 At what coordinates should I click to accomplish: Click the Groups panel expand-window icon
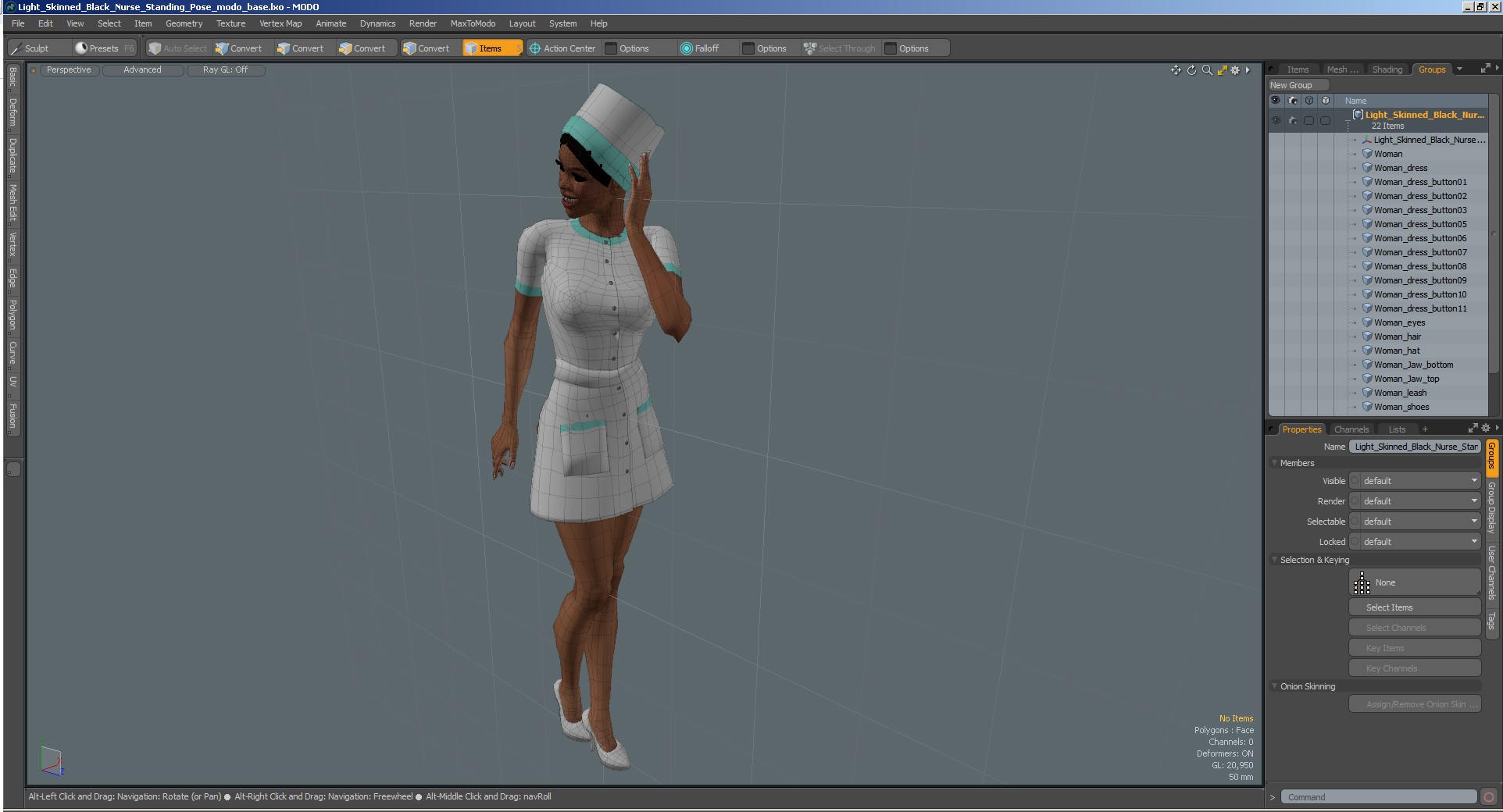[x=1485, y=69]
